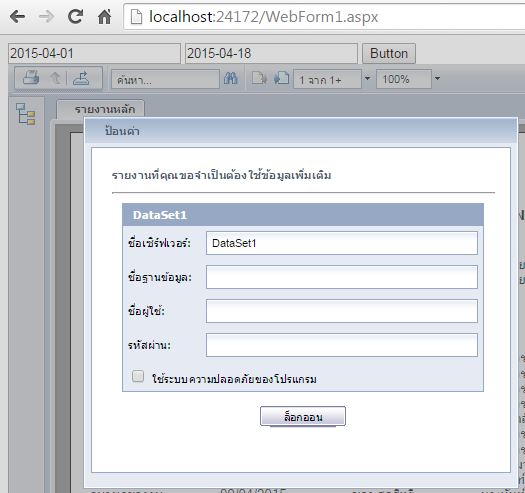Image resolution: width=525 pixels, height=493 pixels.
Task: Click the Button next to dates
Action: 389,54
